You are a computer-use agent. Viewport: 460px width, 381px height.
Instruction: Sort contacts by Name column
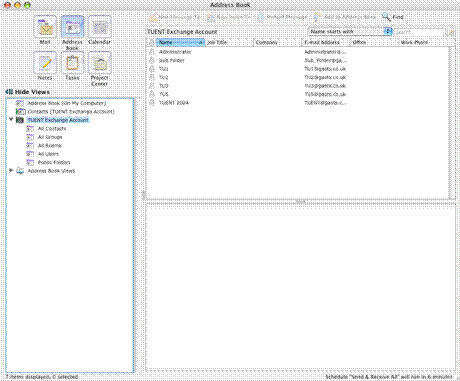tap(180, 42)
